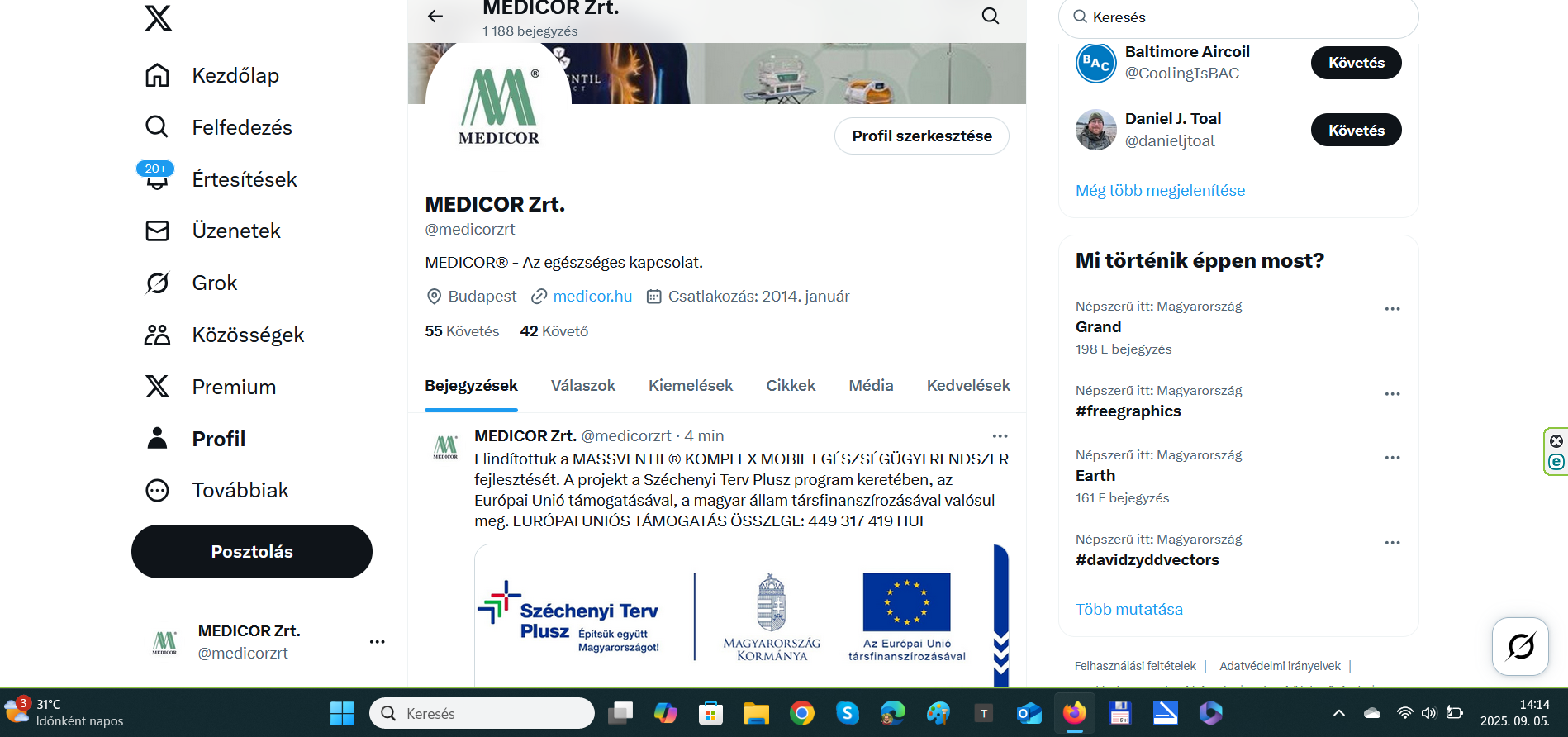Click the back arrow in profile header
Image resolution: width=1568 pixels, height=737 pixels.
(x=435, y=16)
